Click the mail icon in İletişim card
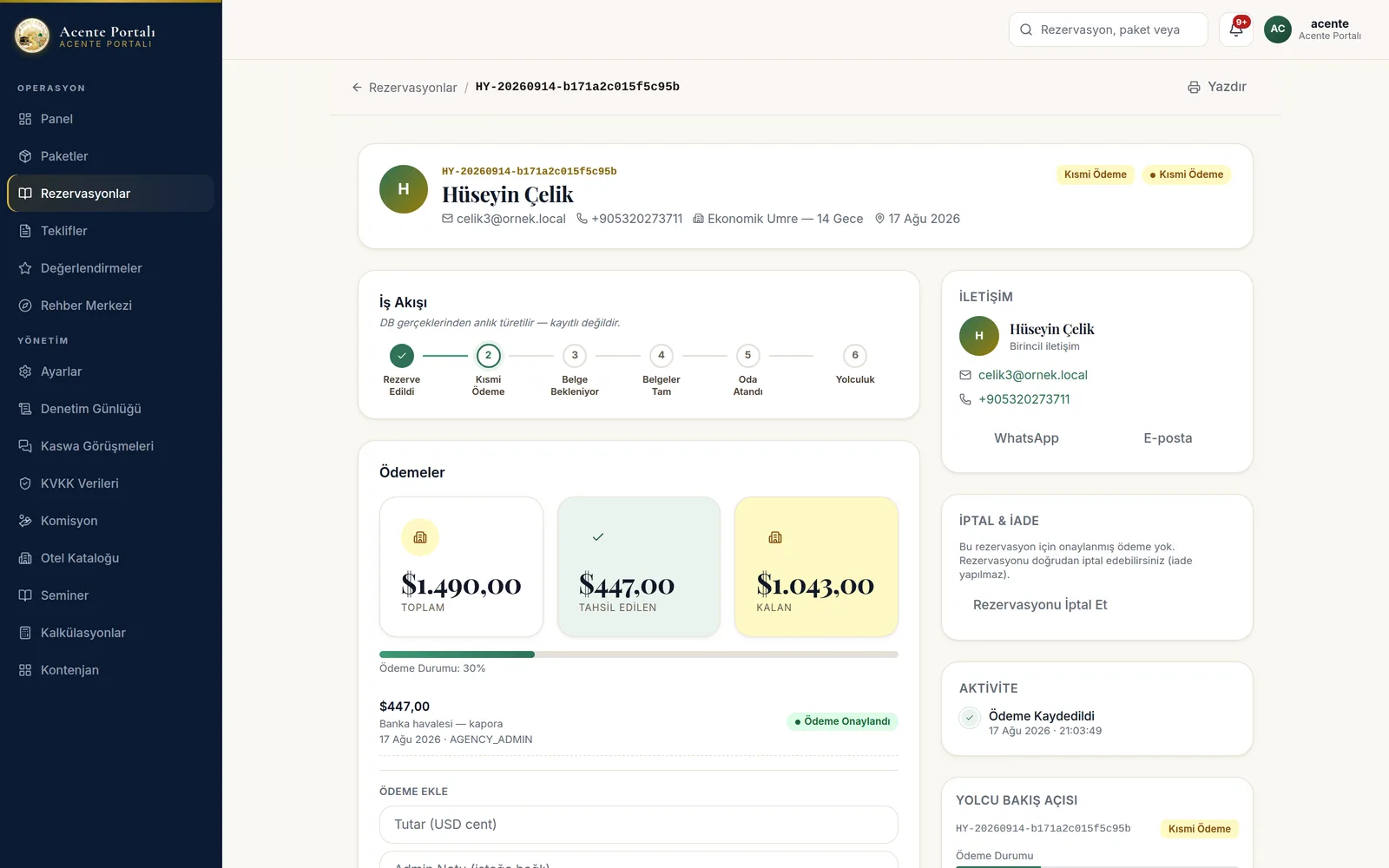 [965, 375]
